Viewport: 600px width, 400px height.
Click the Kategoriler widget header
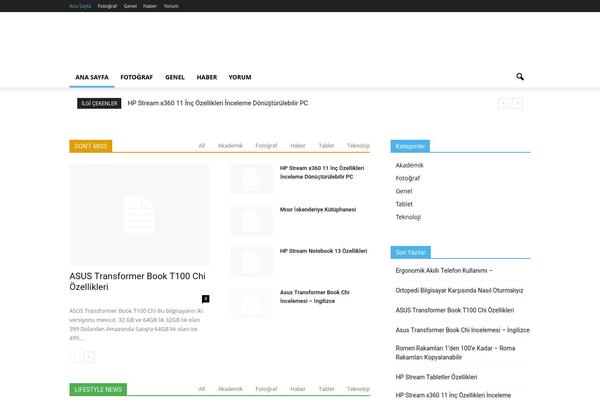[410, 146]
